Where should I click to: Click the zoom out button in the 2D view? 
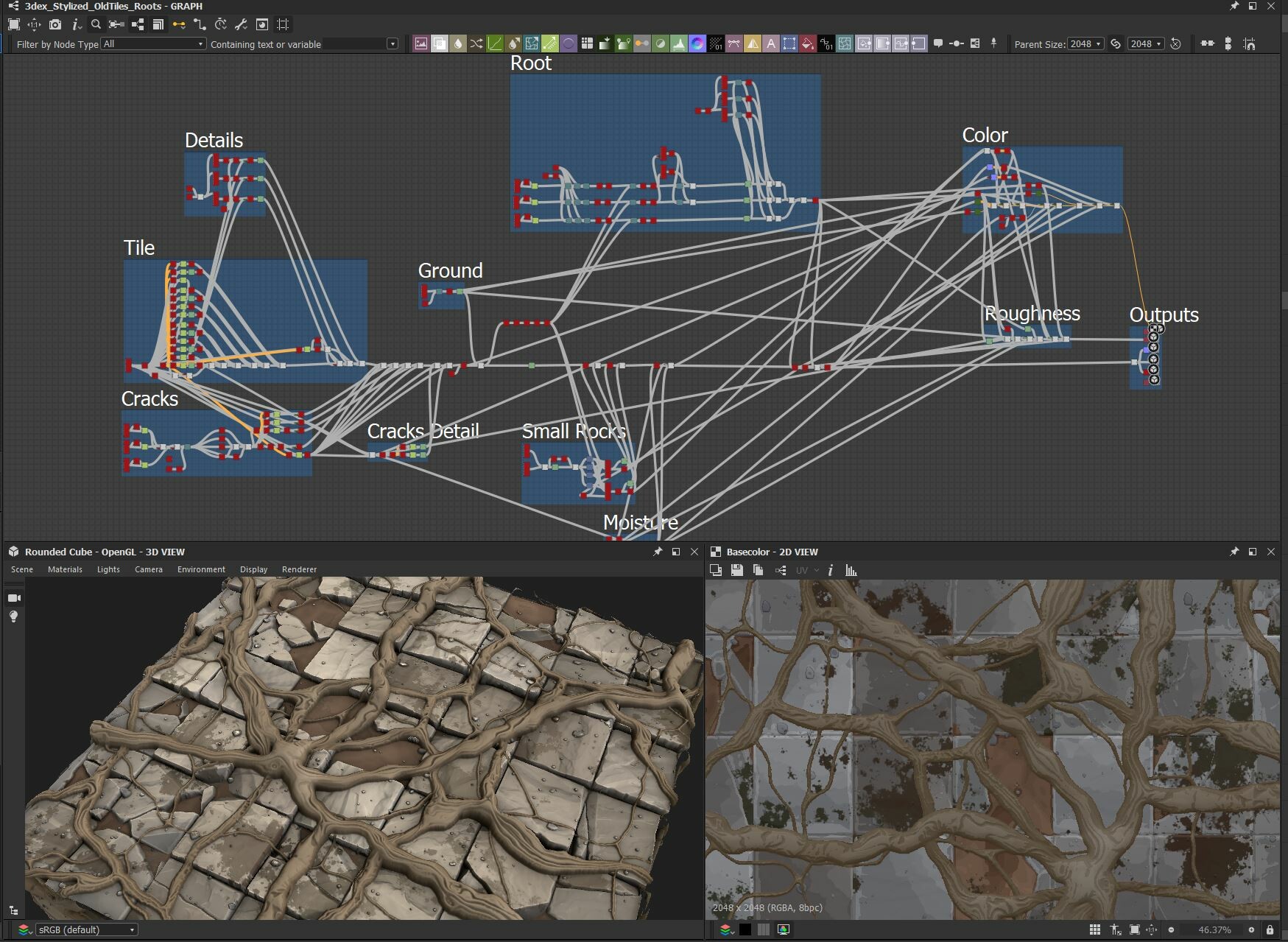(1171, 929)
